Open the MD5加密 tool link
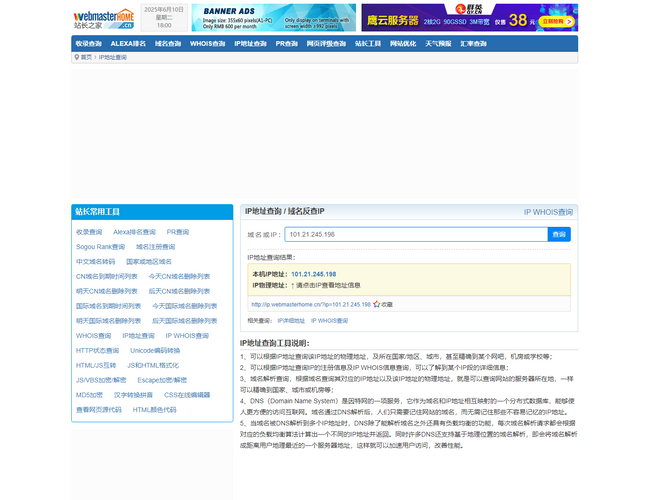The width and height of the screenshot is (650, 500). point(89,395)
